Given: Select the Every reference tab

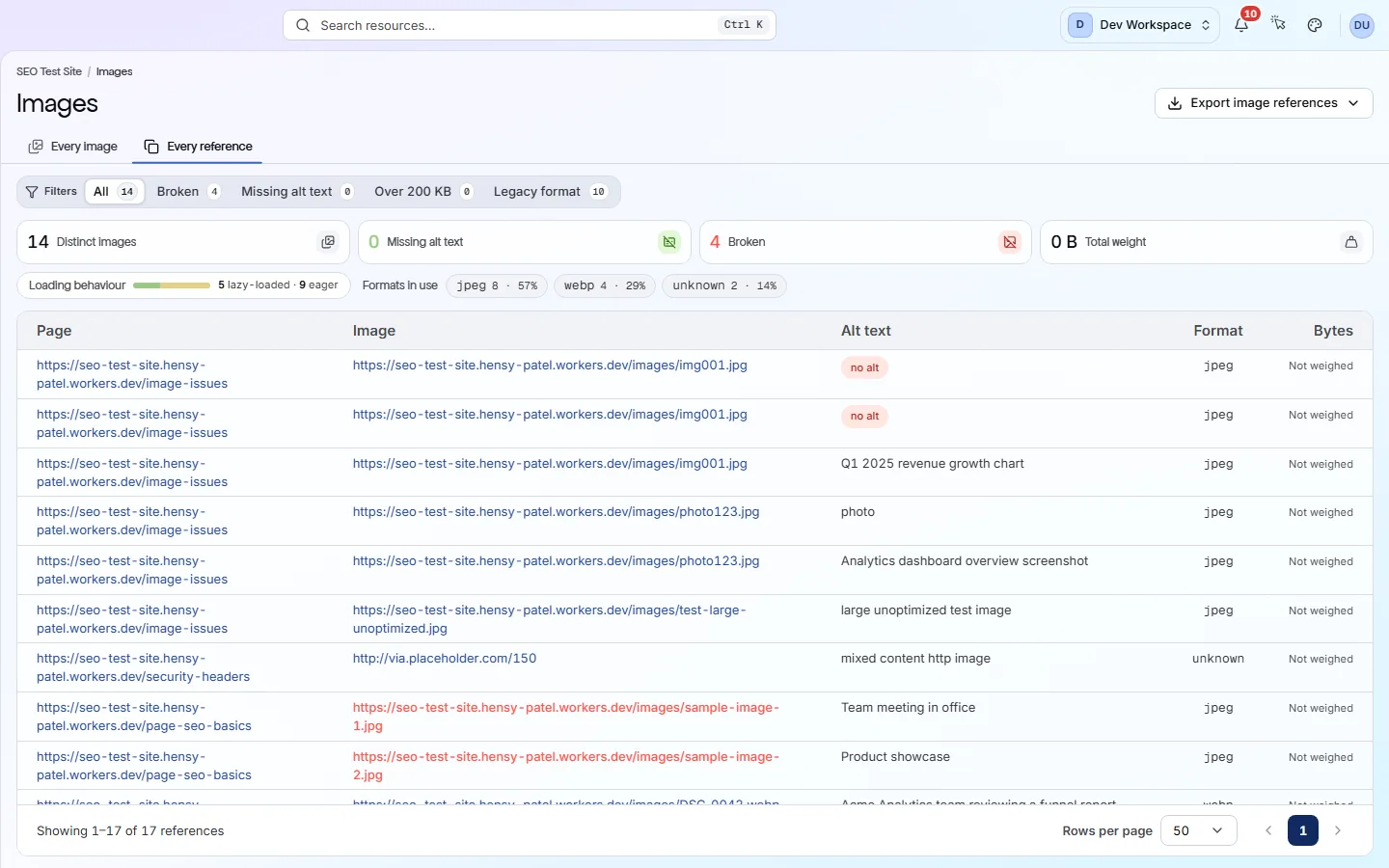Looking at the screenshot, I should click(198, 147).
